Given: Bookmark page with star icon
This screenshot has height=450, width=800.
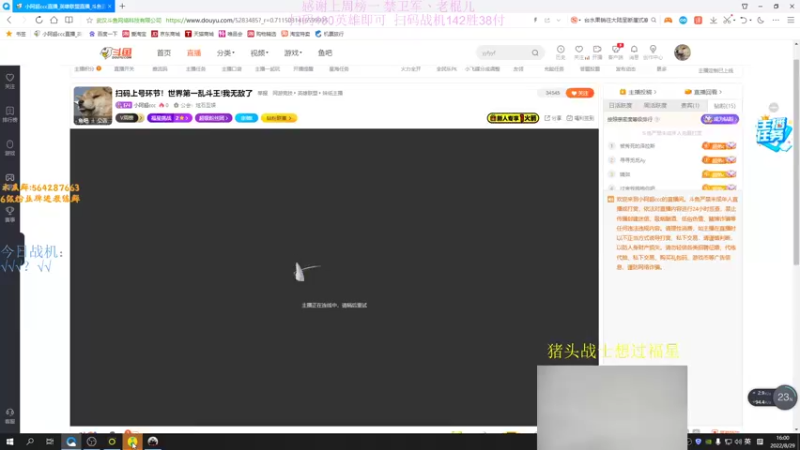Looking at the screenshot, I should pos(89,20).
